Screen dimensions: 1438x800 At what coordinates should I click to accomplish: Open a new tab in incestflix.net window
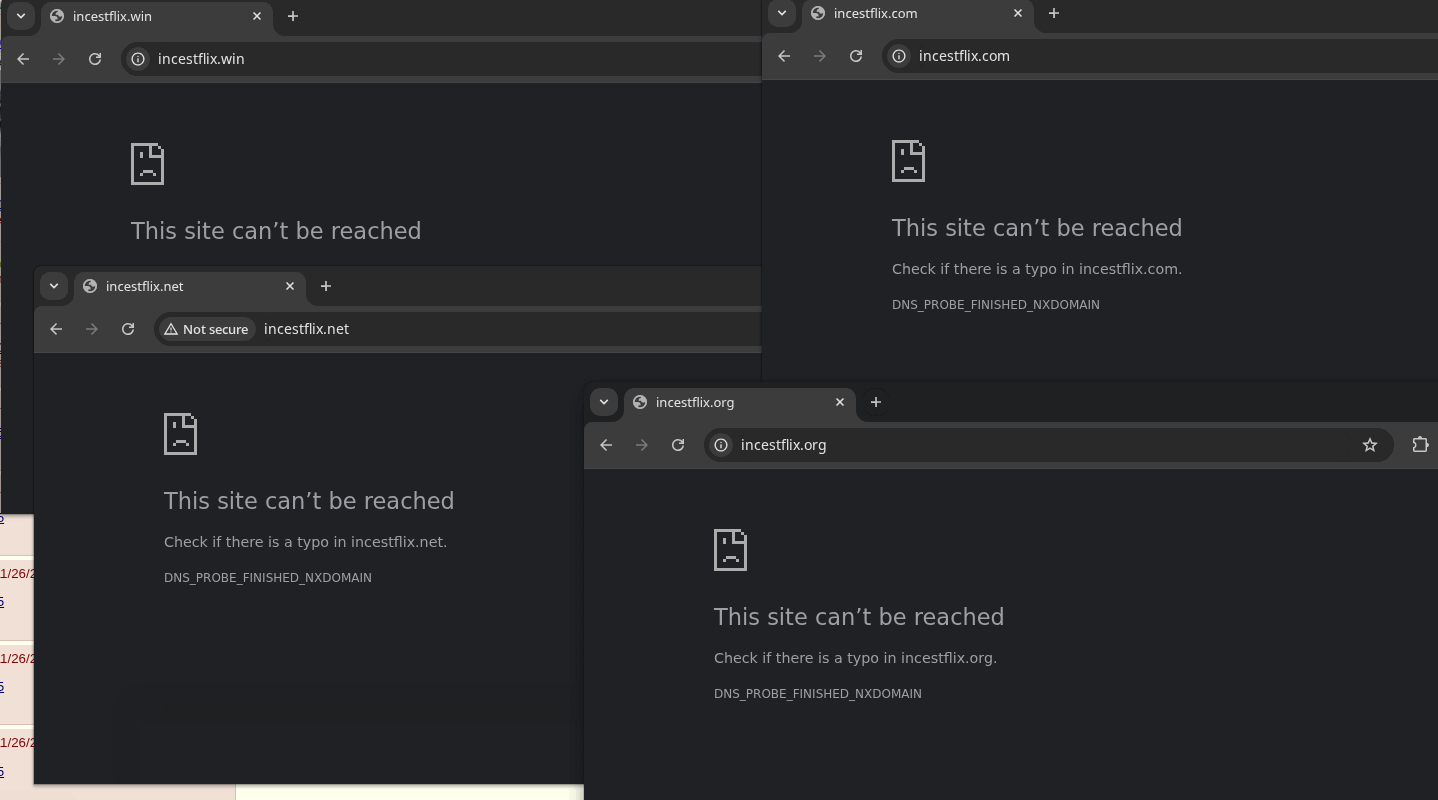[325, 286]
